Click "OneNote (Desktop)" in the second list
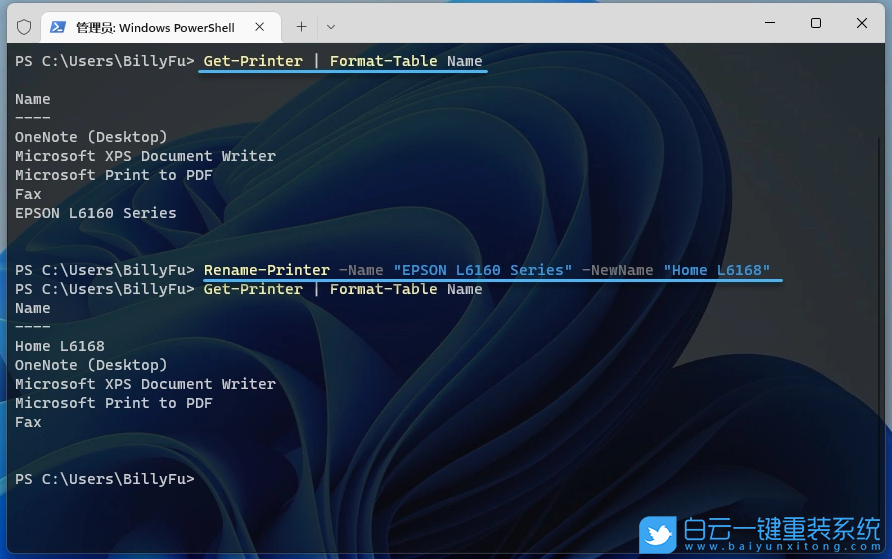892x559 pixels. coord(91,365)
